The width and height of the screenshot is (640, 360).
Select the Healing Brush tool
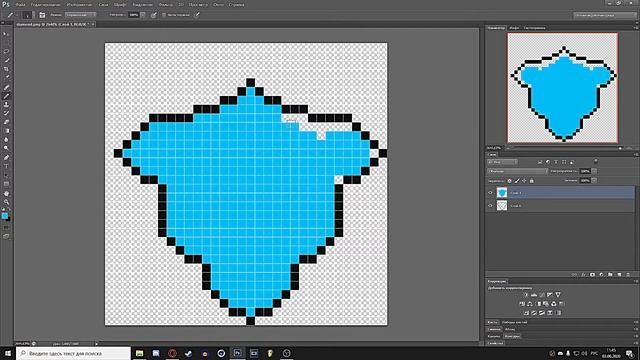coord(6,87)
